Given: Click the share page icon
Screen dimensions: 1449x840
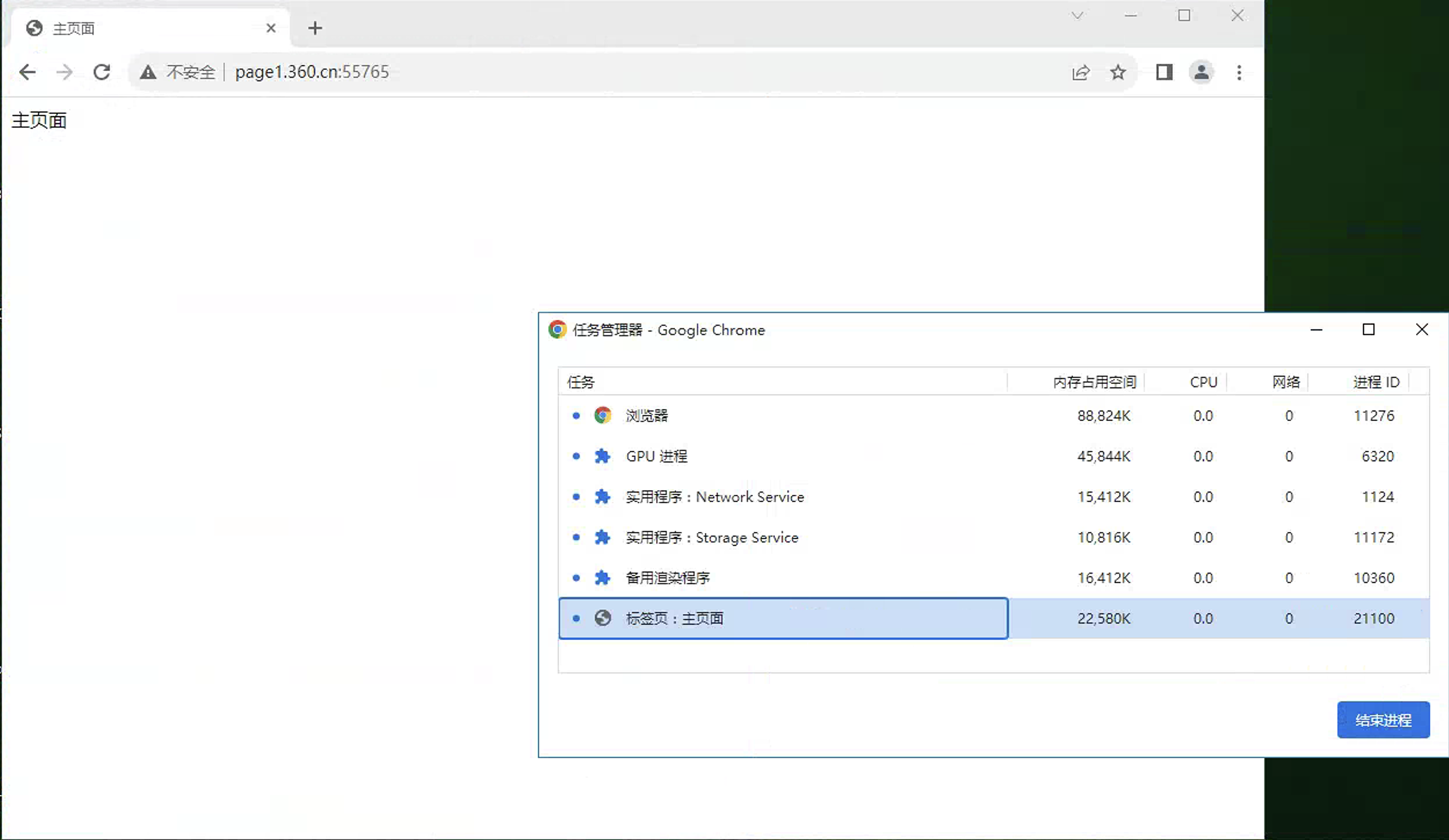Looking at the screenshot, I should [1080, 73].
